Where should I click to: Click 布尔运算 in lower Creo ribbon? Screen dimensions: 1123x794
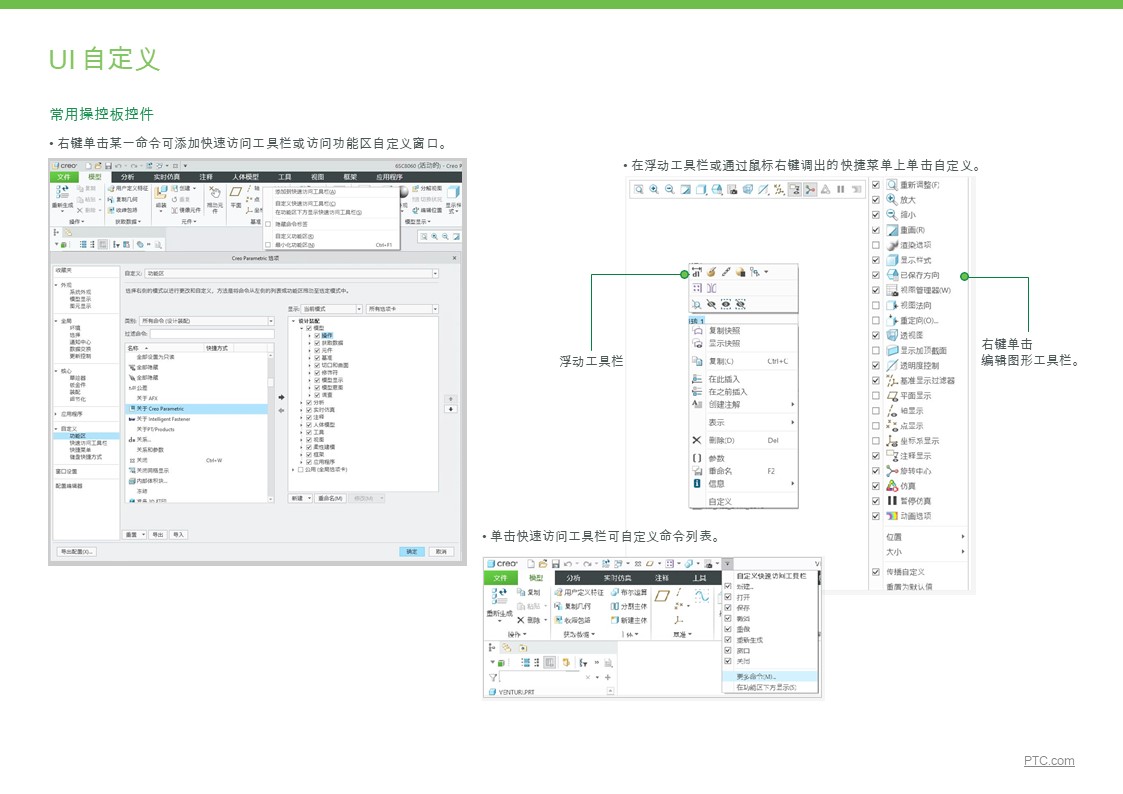click(629, 593)
